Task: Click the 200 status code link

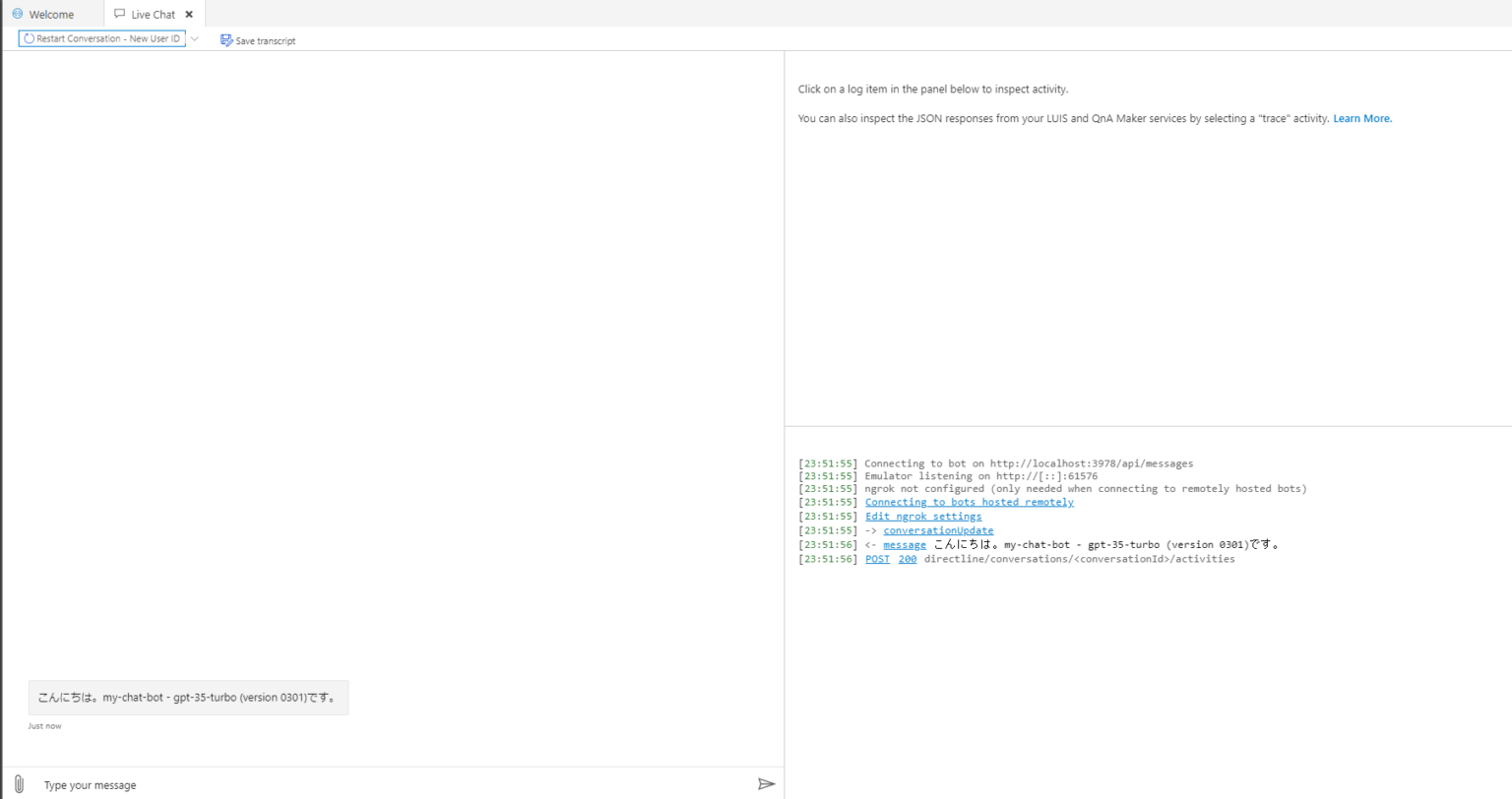Action: click(x=907, y=558)
